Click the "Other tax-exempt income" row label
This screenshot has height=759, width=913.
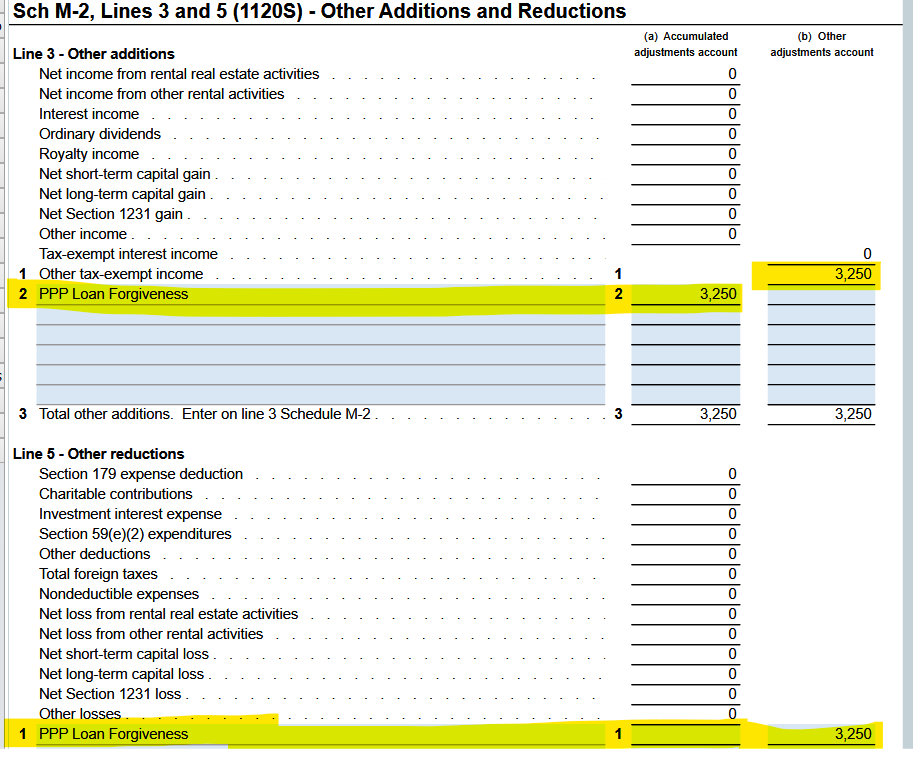tap(121, 274)
